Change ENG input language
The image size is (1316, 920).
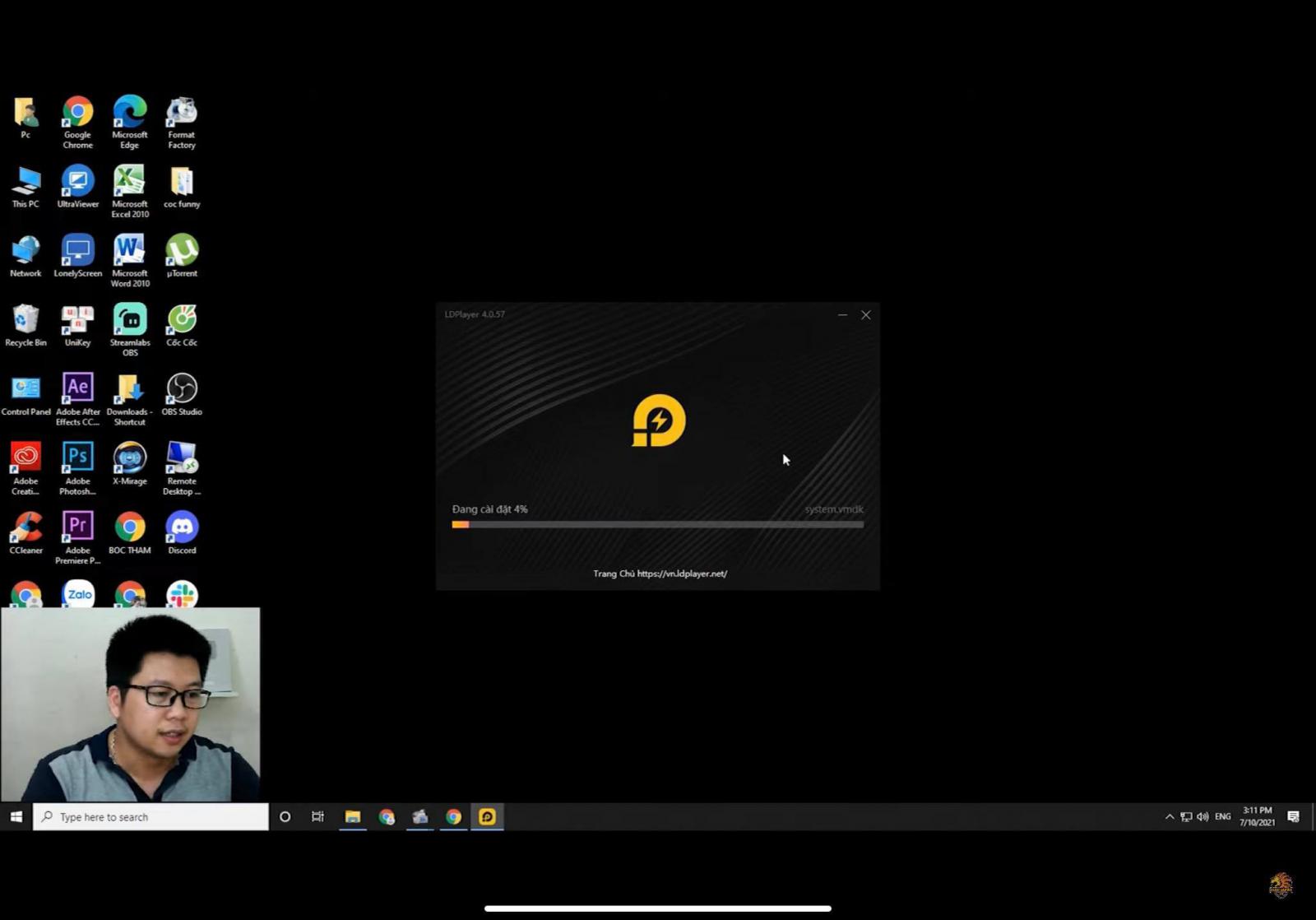pos(1223,816)
